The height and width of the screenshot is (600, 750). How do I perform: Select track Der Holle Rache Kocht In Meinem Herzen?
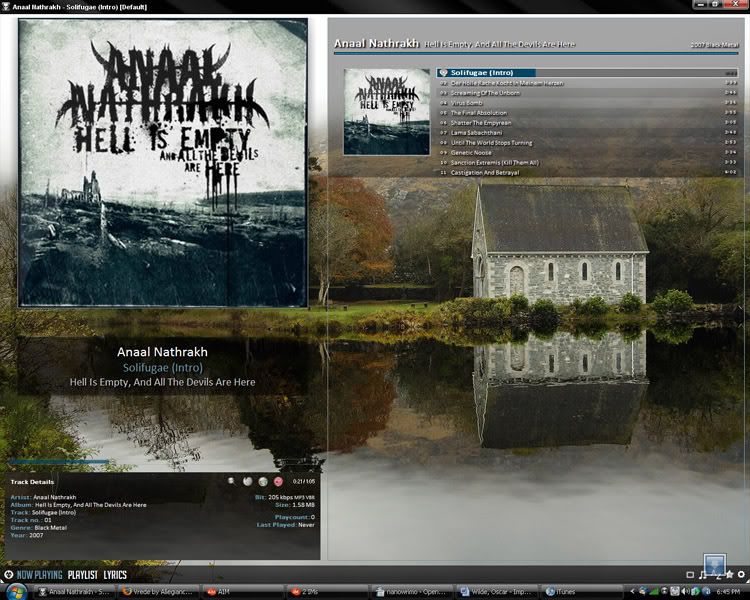(x=587, y=83)
